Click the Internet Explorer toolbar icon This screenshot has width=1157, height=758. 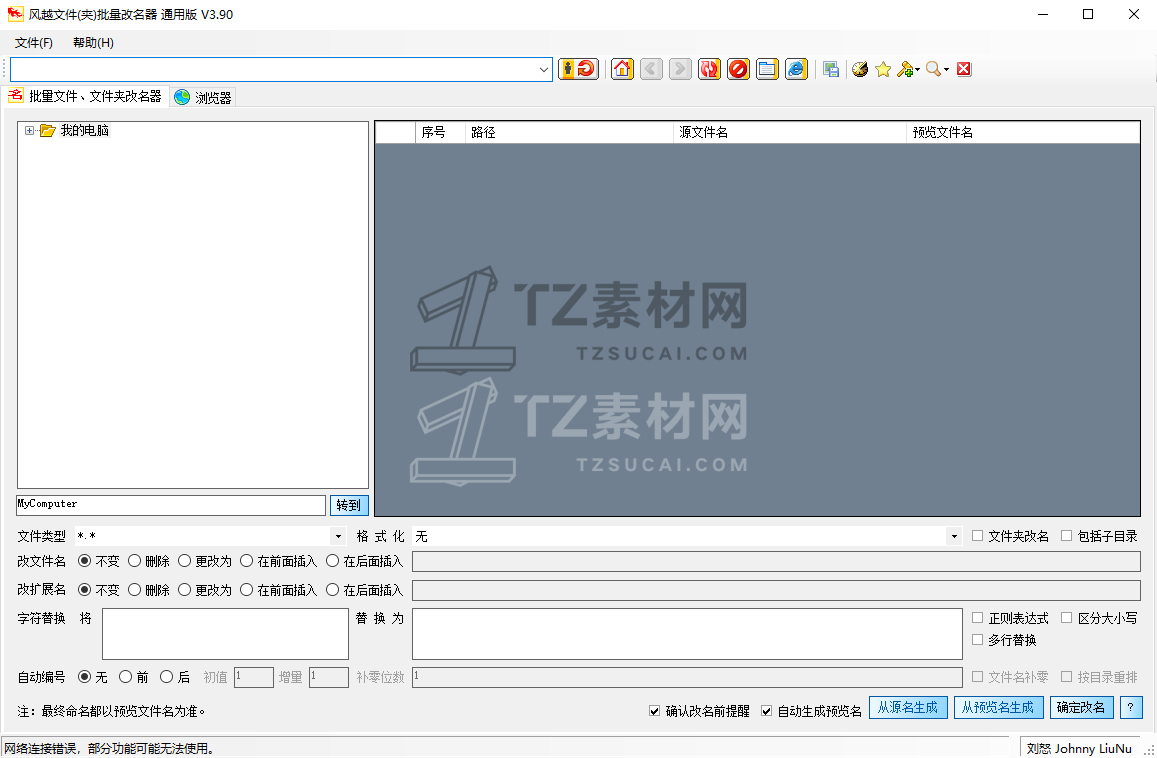pos(796,69)
